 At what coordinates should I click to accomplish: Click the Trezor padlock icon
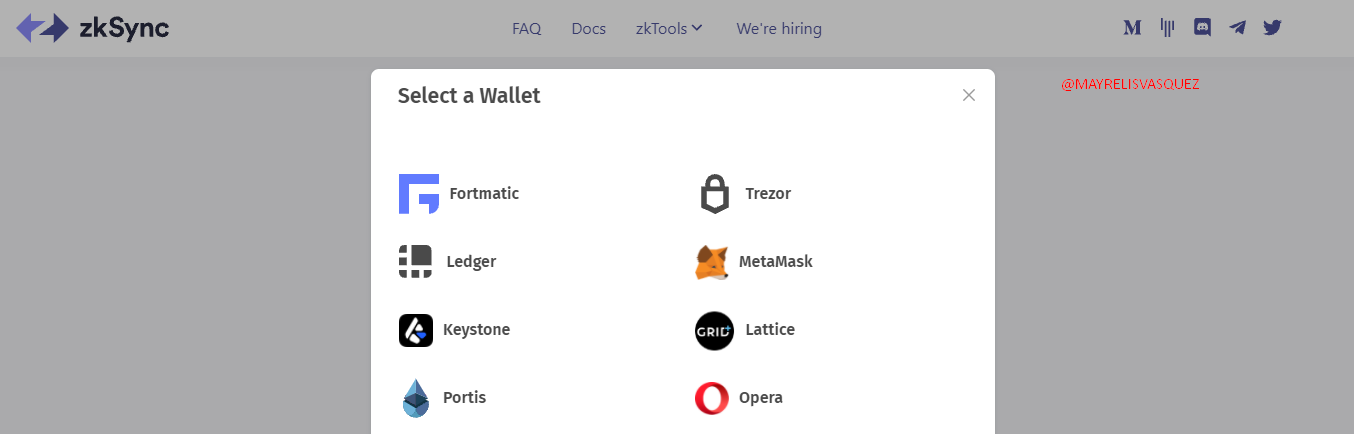pyautogui.click(x=715, y=194)
